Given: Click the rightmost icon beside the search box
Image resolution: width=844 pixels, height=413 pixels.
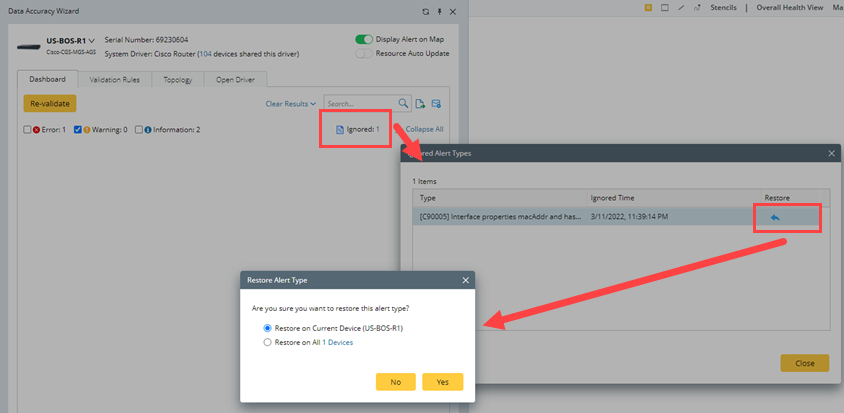Looking at the screenshot, I should click(x=437, y=103).
